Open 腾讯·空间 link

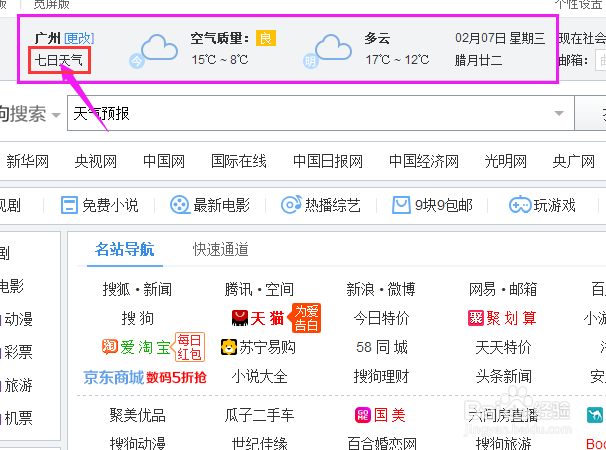pyautogui.click(x=259, y=289)
